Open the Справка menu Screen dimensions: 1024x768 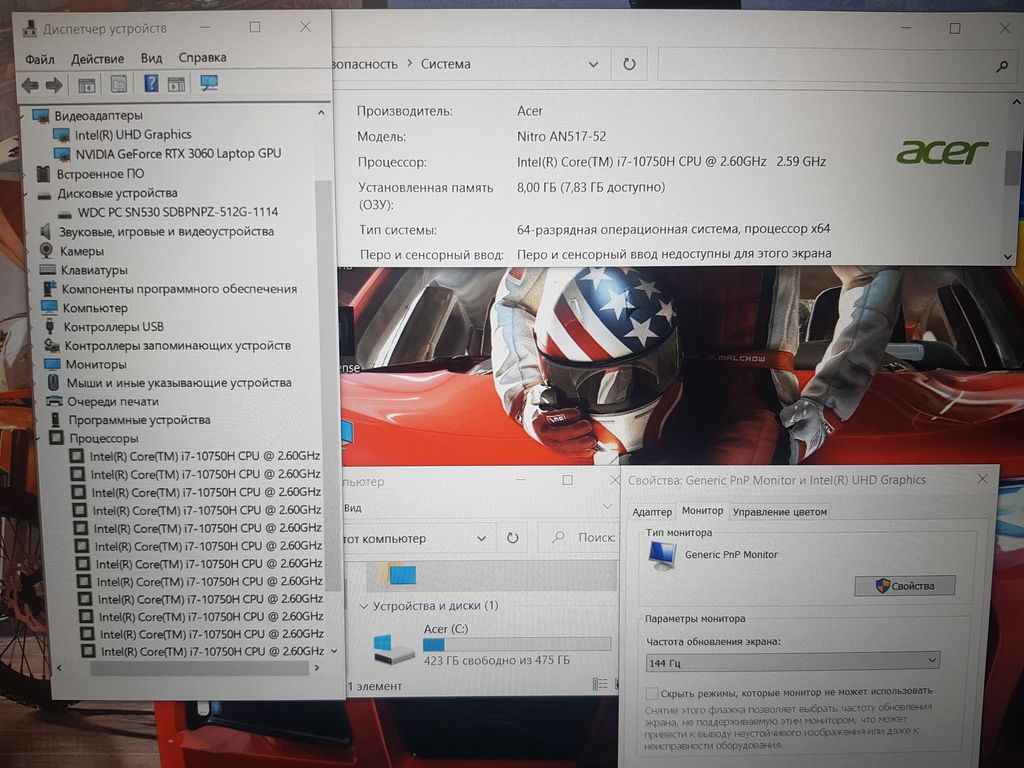pyautogui.click(x=202, y=58)
